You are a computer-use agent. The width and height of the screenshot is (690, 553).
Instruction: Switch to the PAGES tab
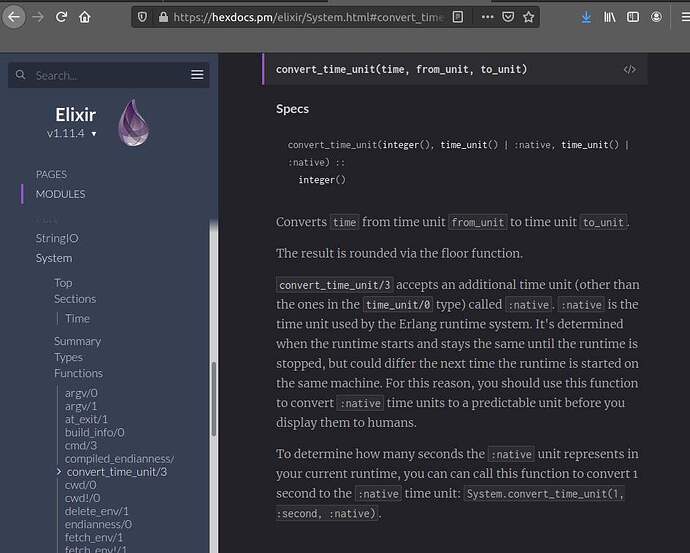(x=51, y=174)
